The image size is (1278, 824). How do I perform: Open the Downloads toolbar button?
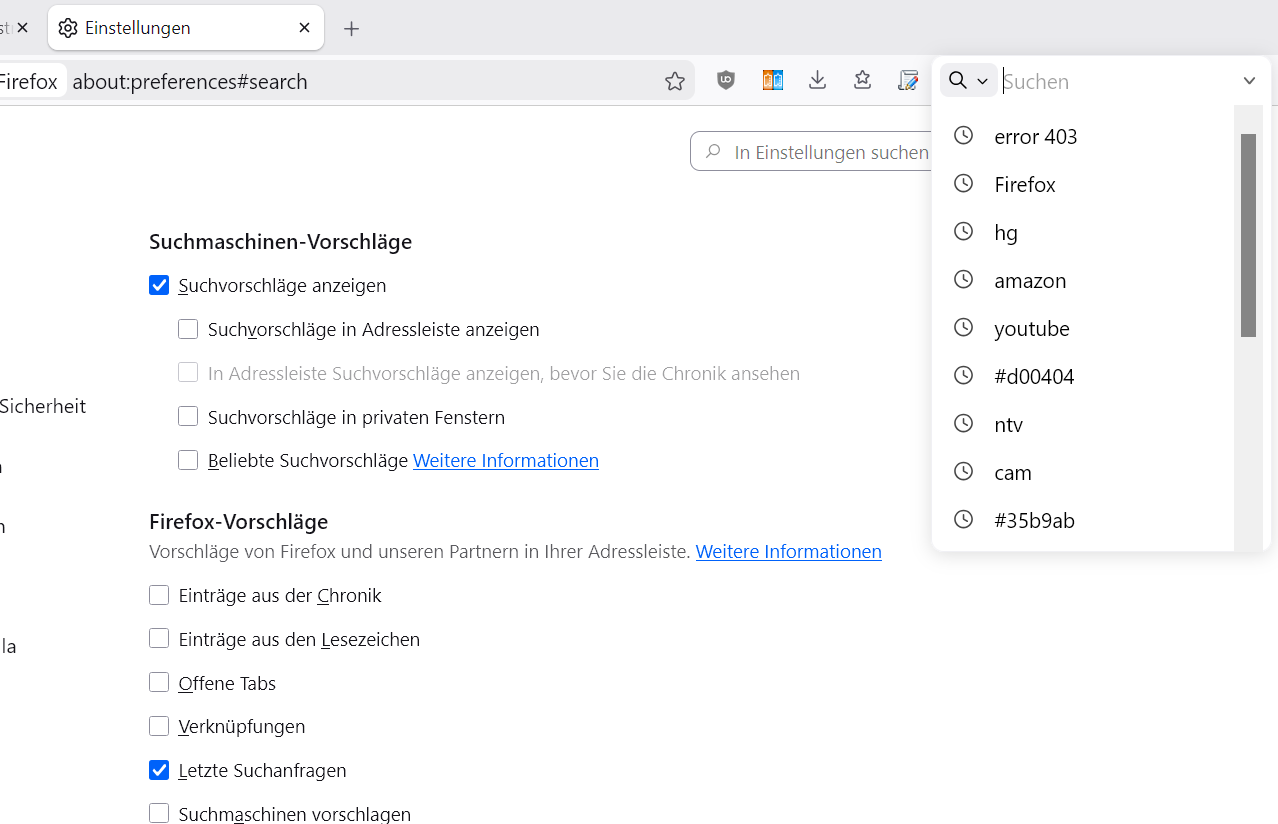click(817, 81)
